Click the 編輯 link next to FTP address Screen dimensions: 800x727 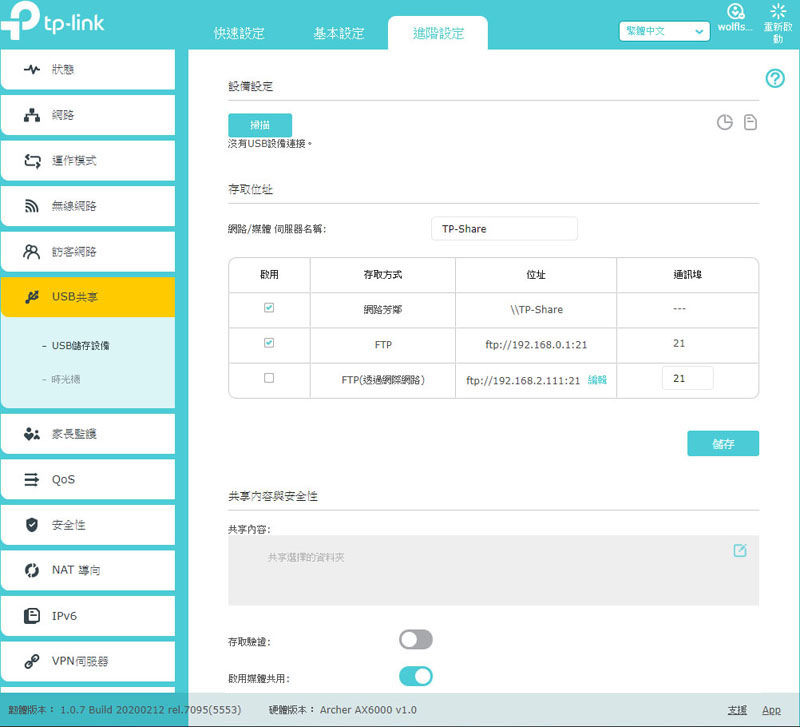[x=597, y=380]
